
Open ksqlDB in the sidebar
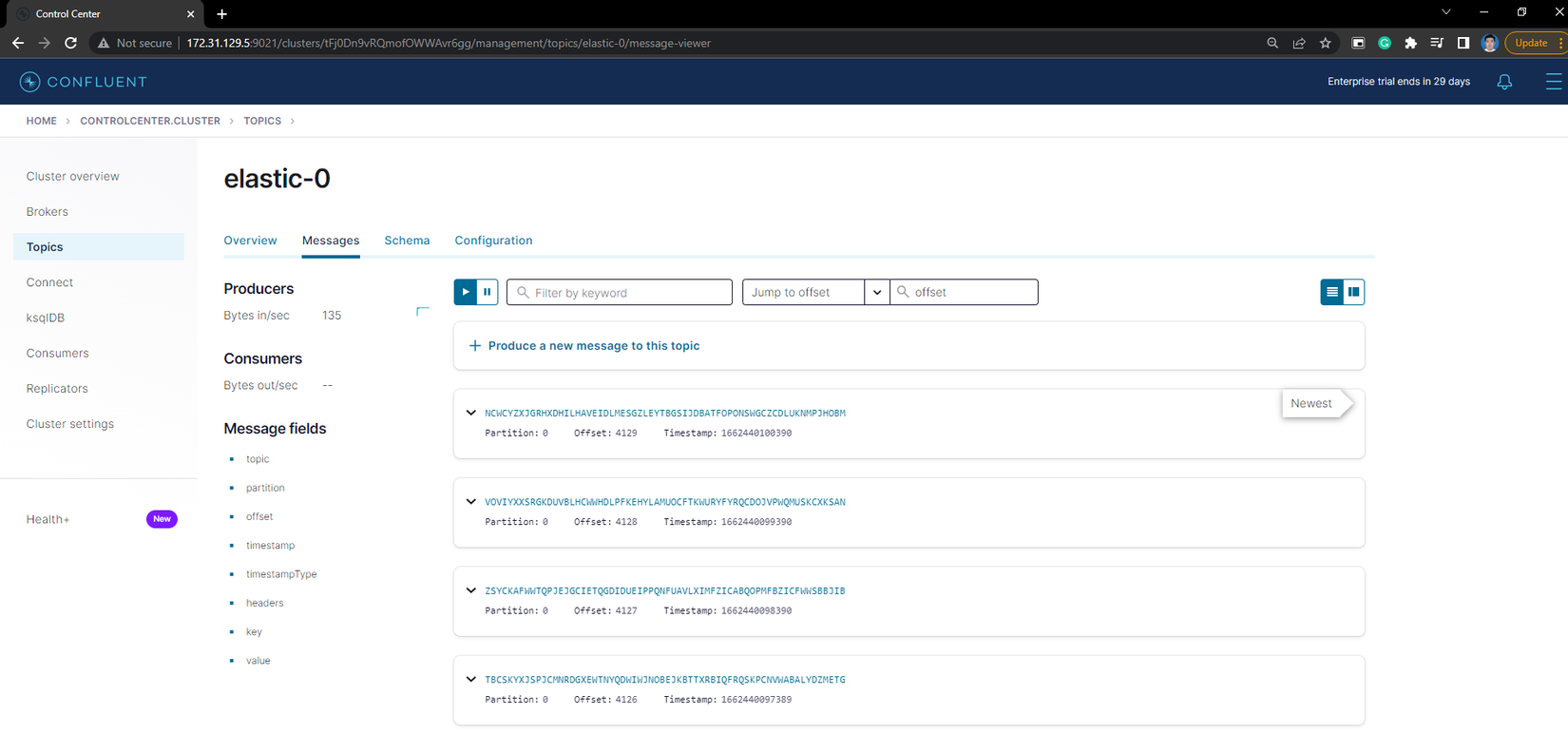click(46, 318)
